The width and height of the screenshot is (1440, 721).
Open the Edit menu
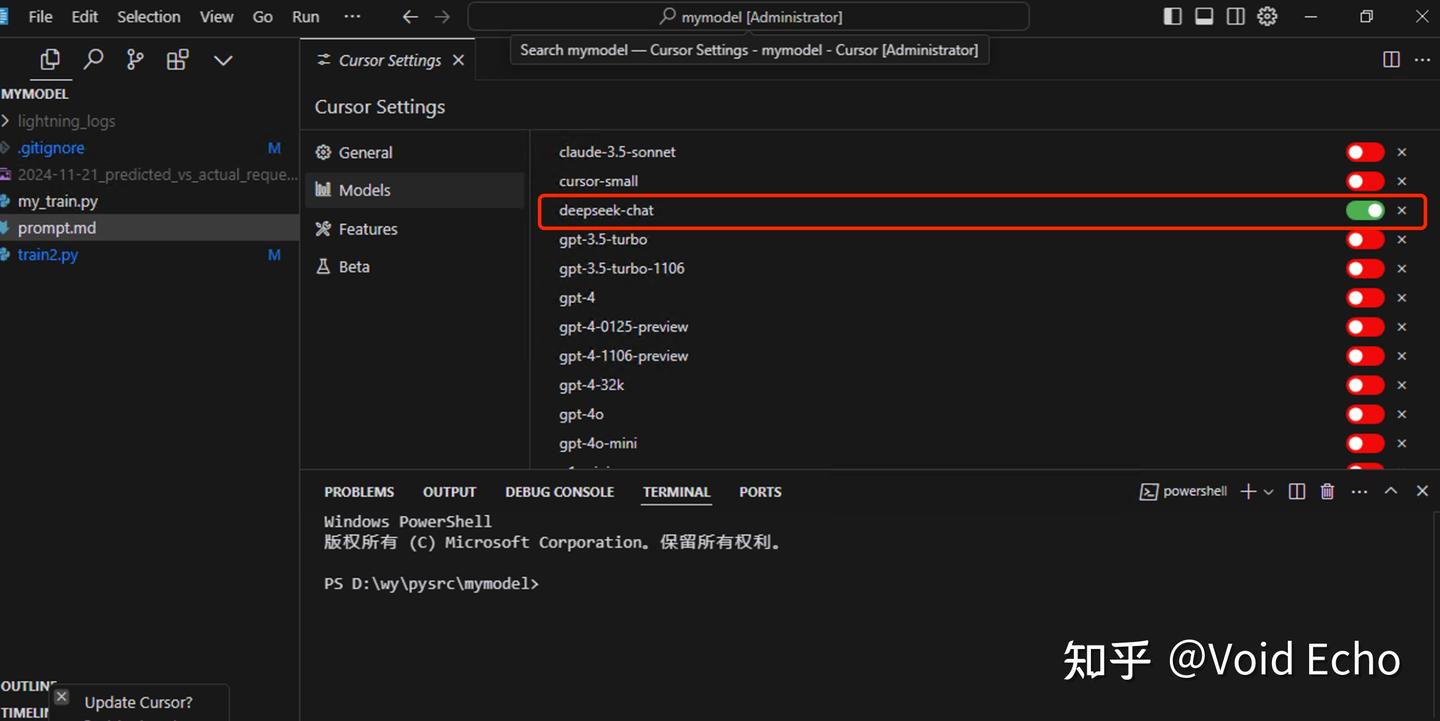pyautogui.click(x=84, y=17)
